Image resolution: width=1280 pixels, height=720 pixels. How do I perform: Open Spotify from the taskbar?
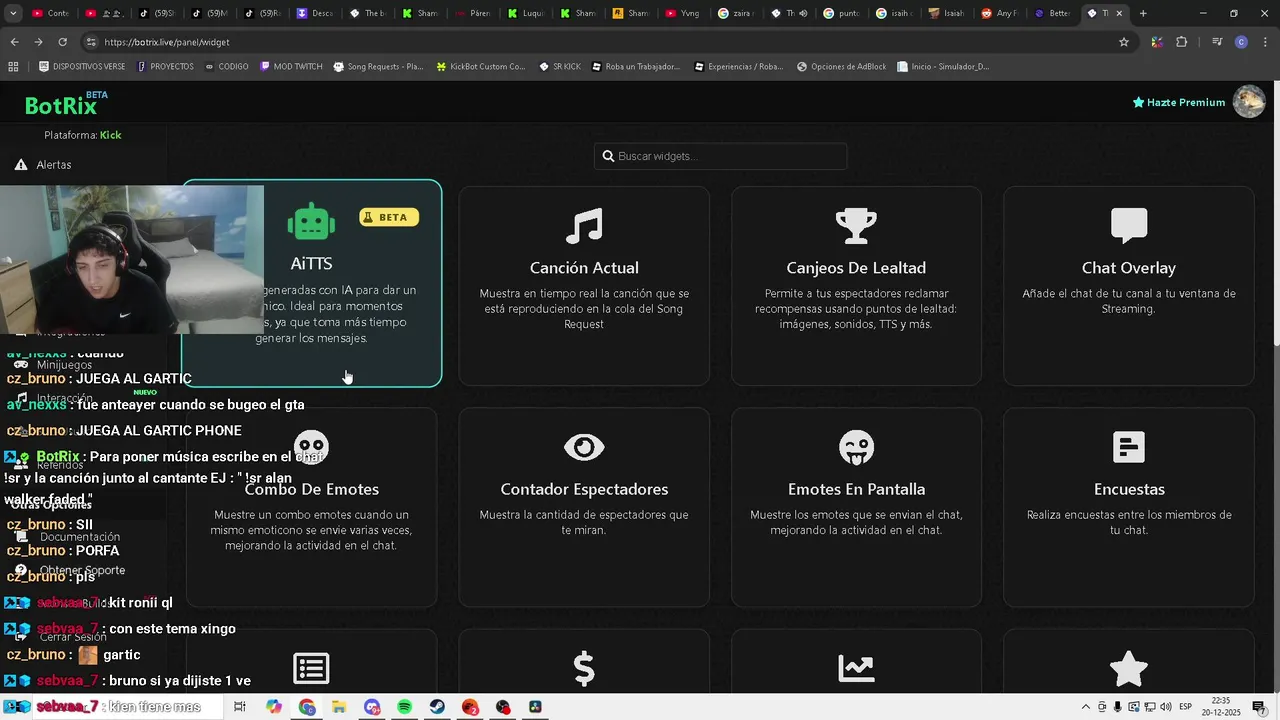404,707
